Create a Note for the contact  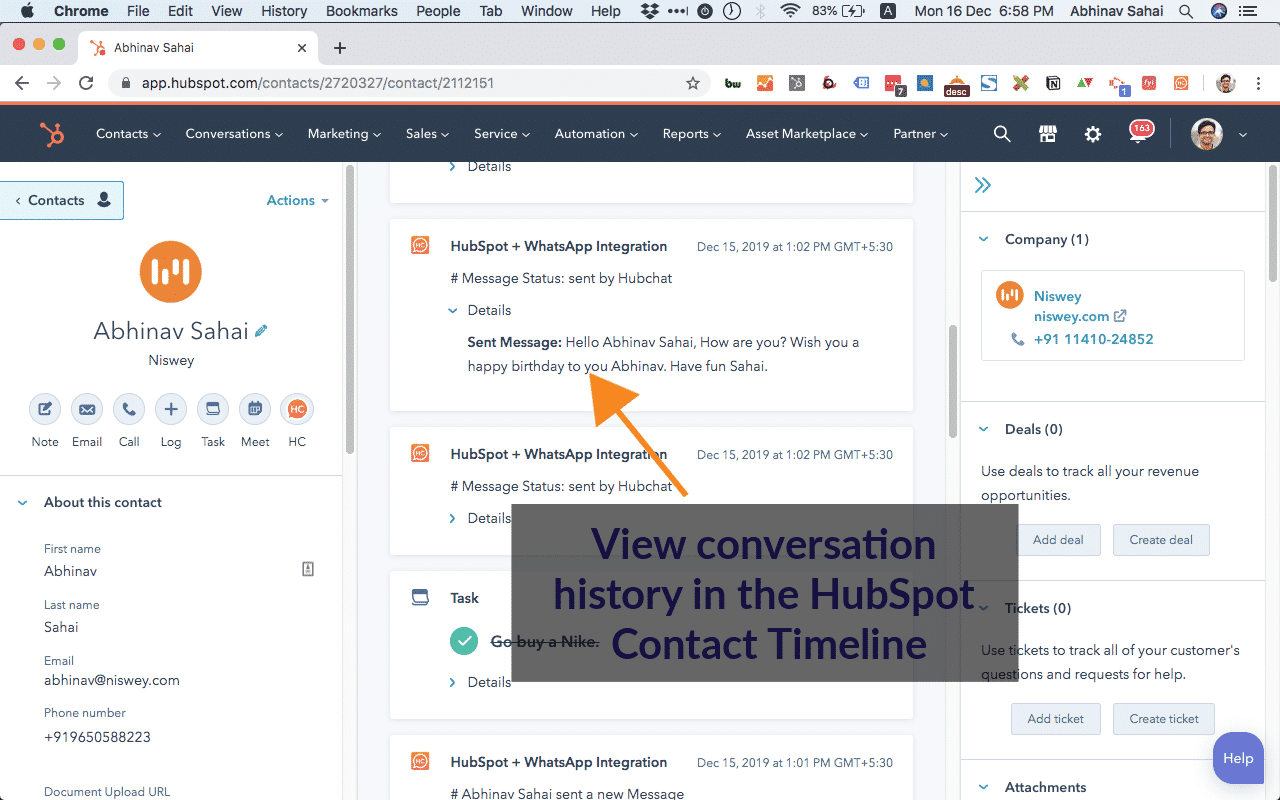45,409
